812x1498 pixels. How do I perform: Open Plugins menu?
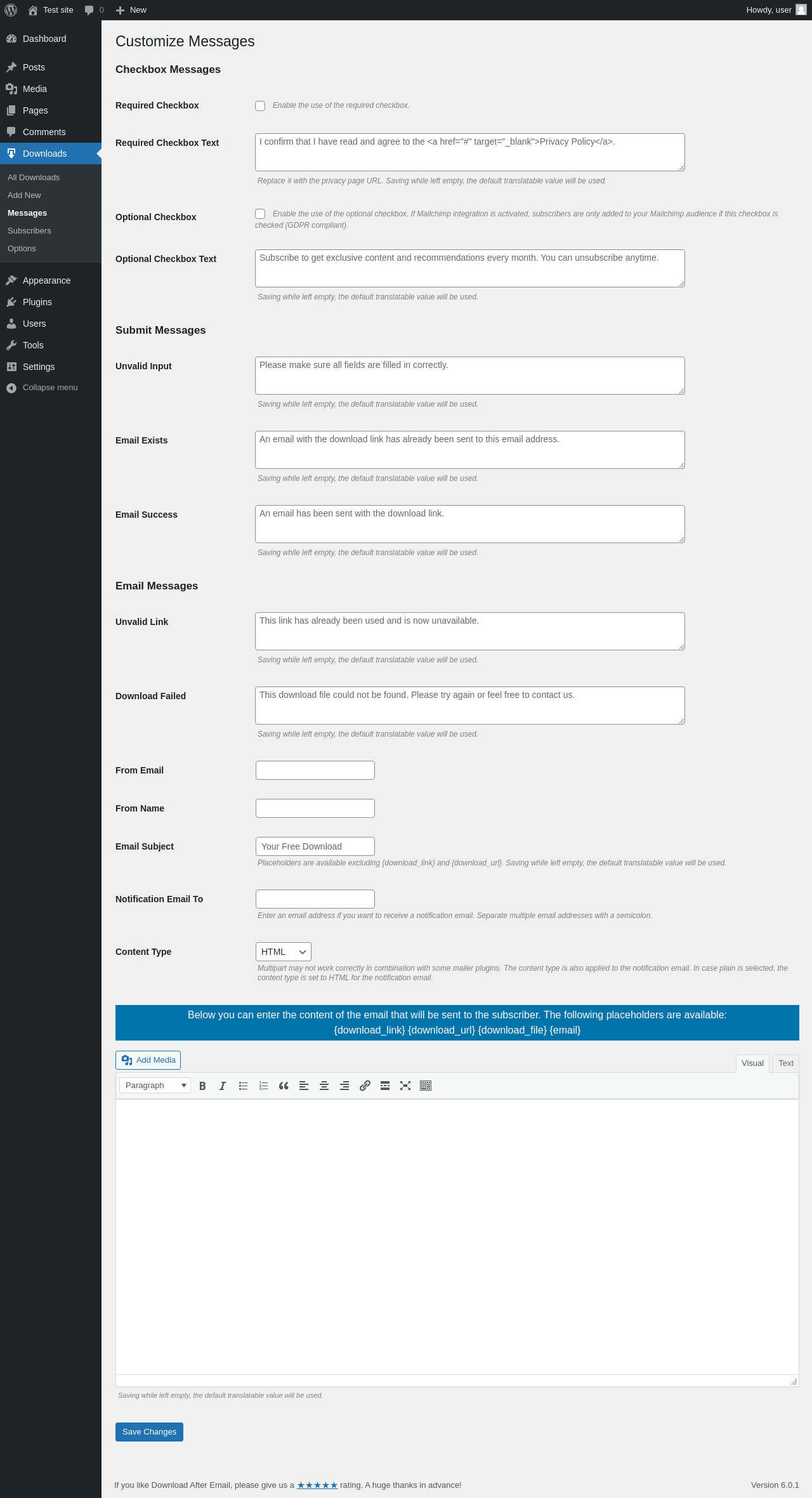pyautogui.click(x=51, y=302)
